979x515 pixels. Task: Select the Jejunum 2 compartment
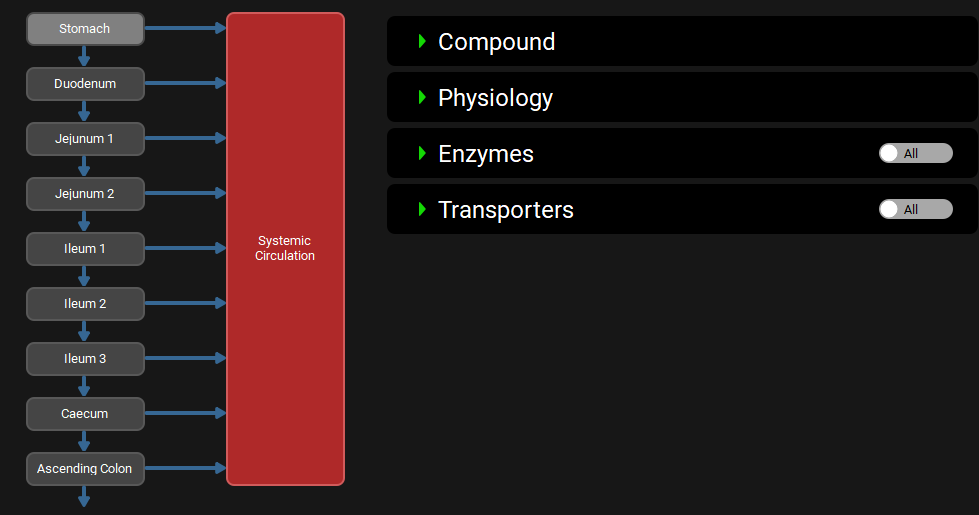85,194
